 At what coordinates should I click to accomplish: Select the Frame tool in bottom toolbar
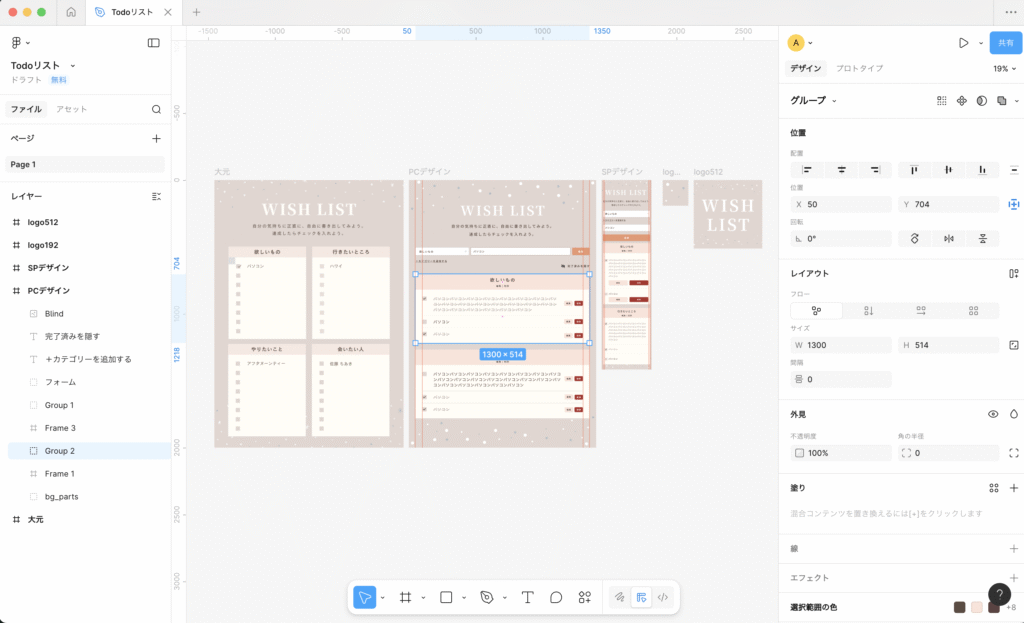(405, 597)
